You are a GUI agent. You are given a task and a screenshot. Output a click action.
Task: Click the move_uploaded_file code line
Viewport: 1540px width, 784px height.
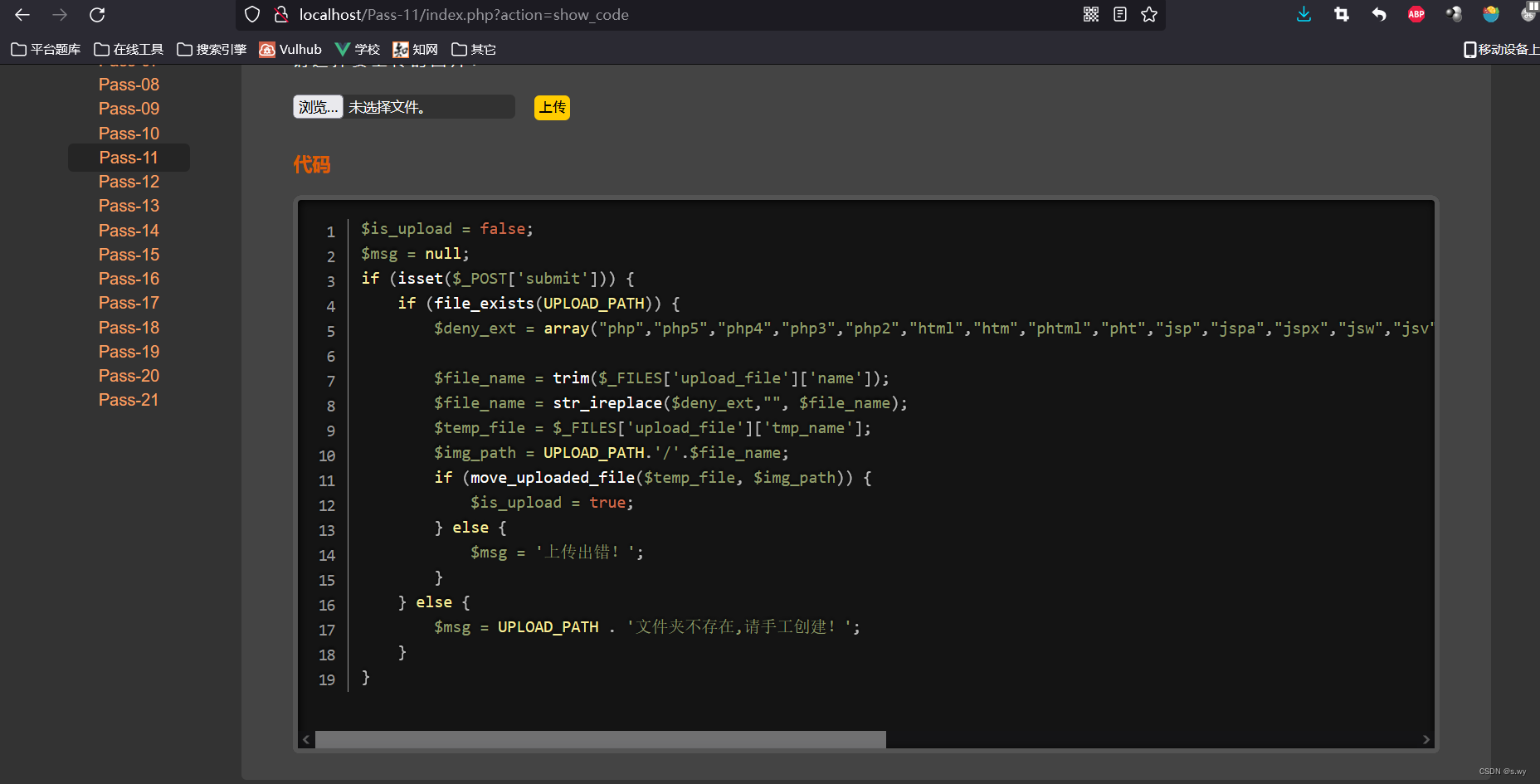click(x=653, y=478)
